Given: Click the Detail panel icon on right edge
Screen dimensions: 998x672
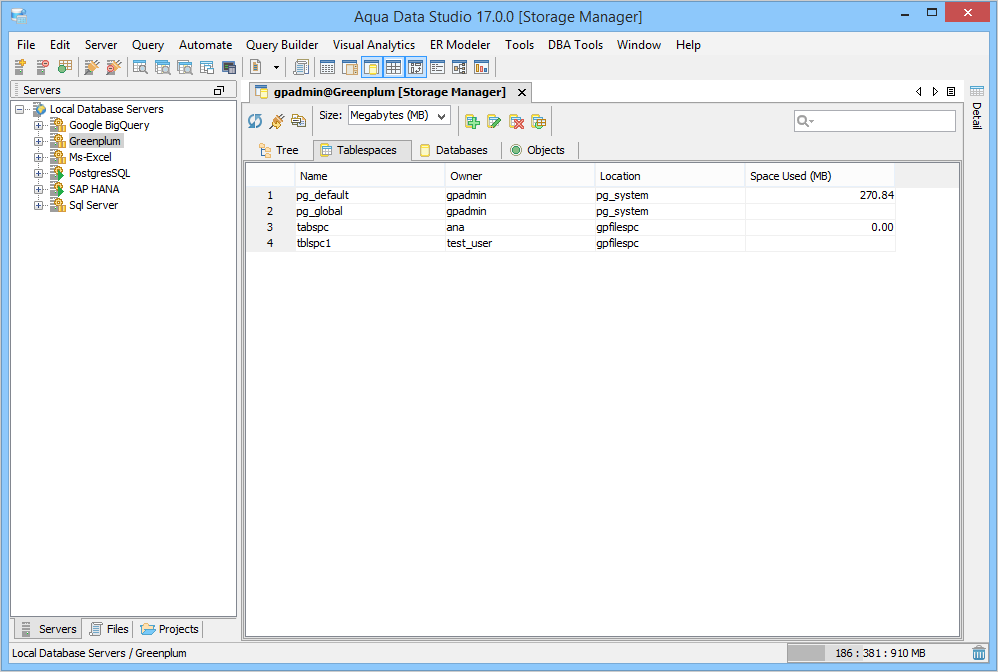Looking at the screenshot, I should (977, 91).
